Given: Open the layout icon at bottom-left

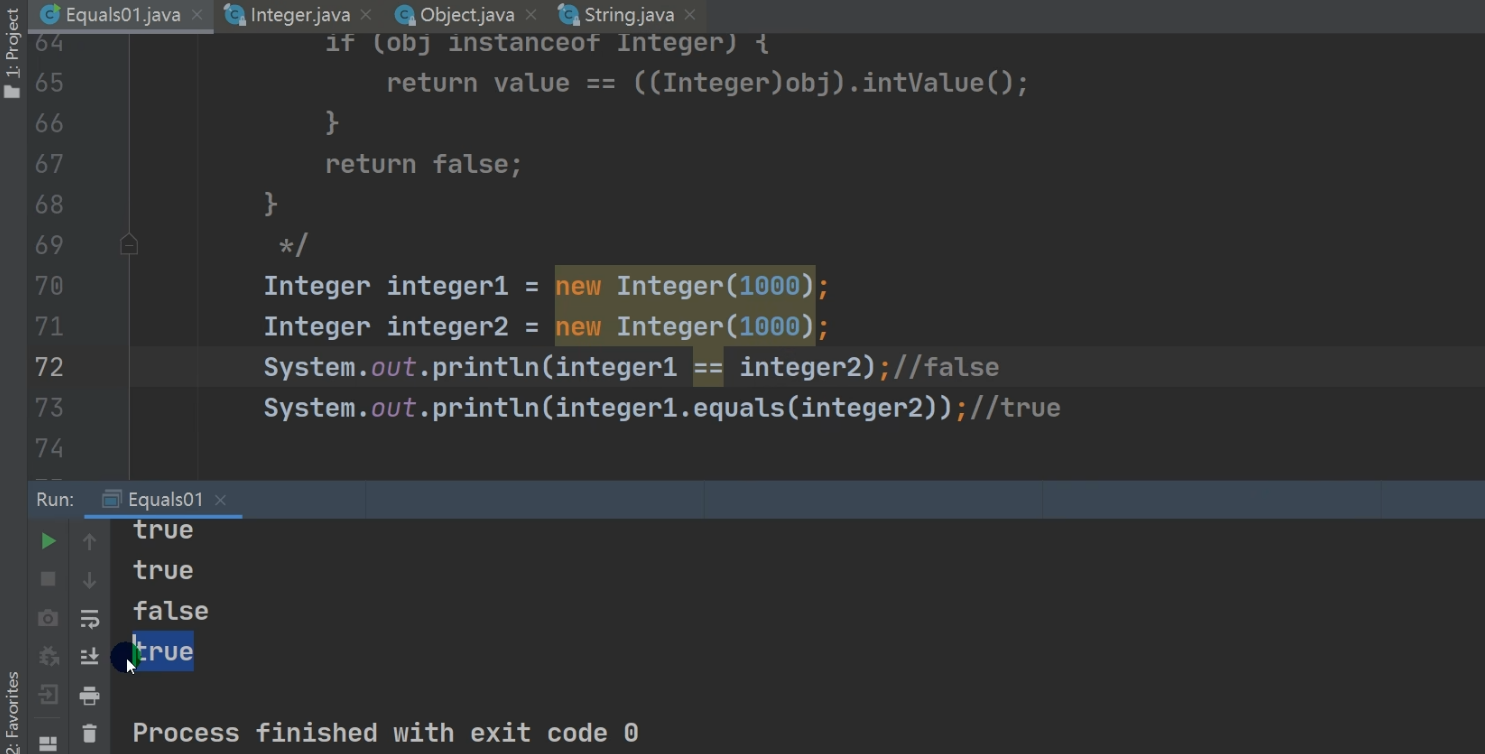Looking at the screenshot, I should (48, 743).
